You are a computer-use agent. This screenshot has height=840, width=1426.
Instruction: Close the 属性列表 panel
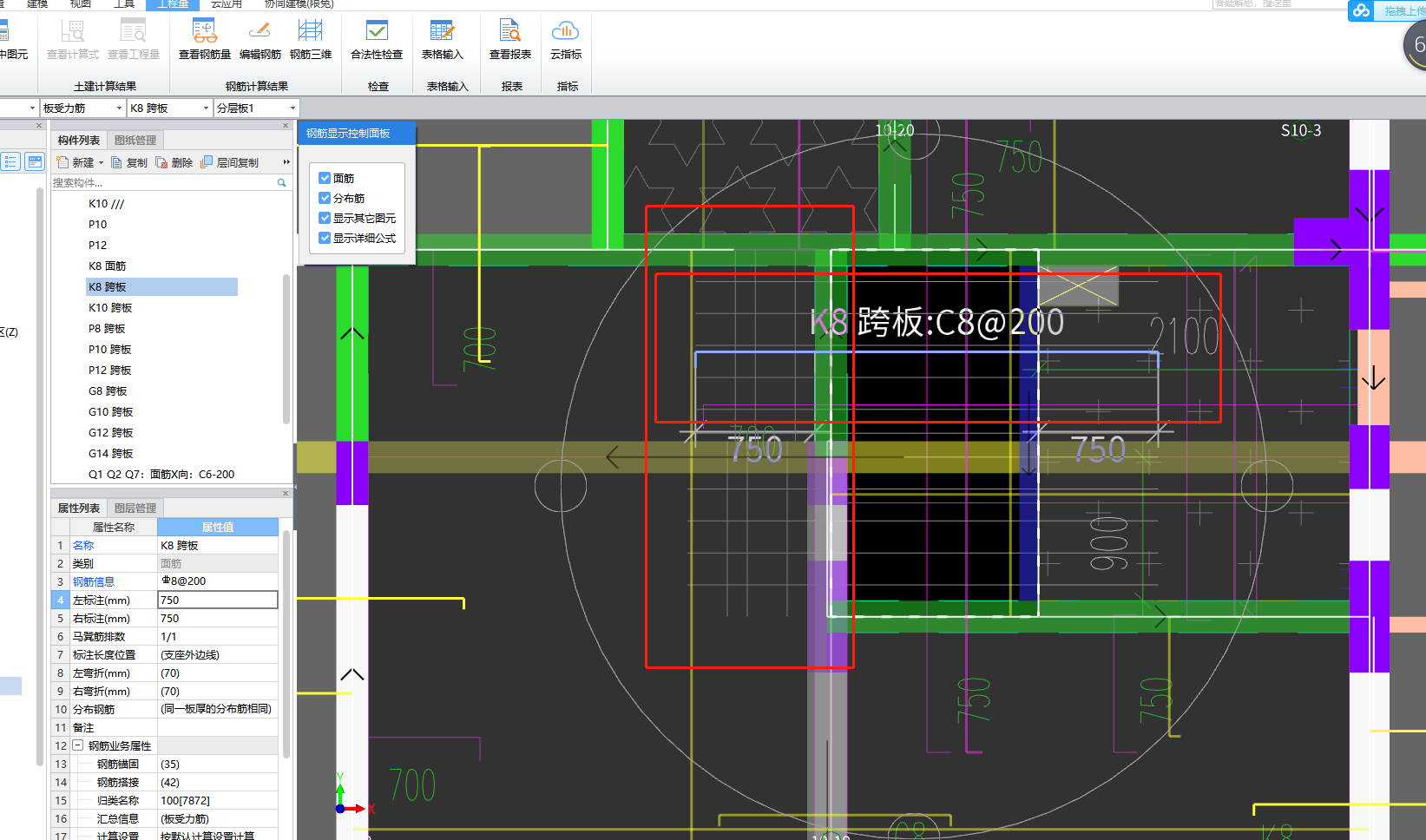(x=286, y=494)
